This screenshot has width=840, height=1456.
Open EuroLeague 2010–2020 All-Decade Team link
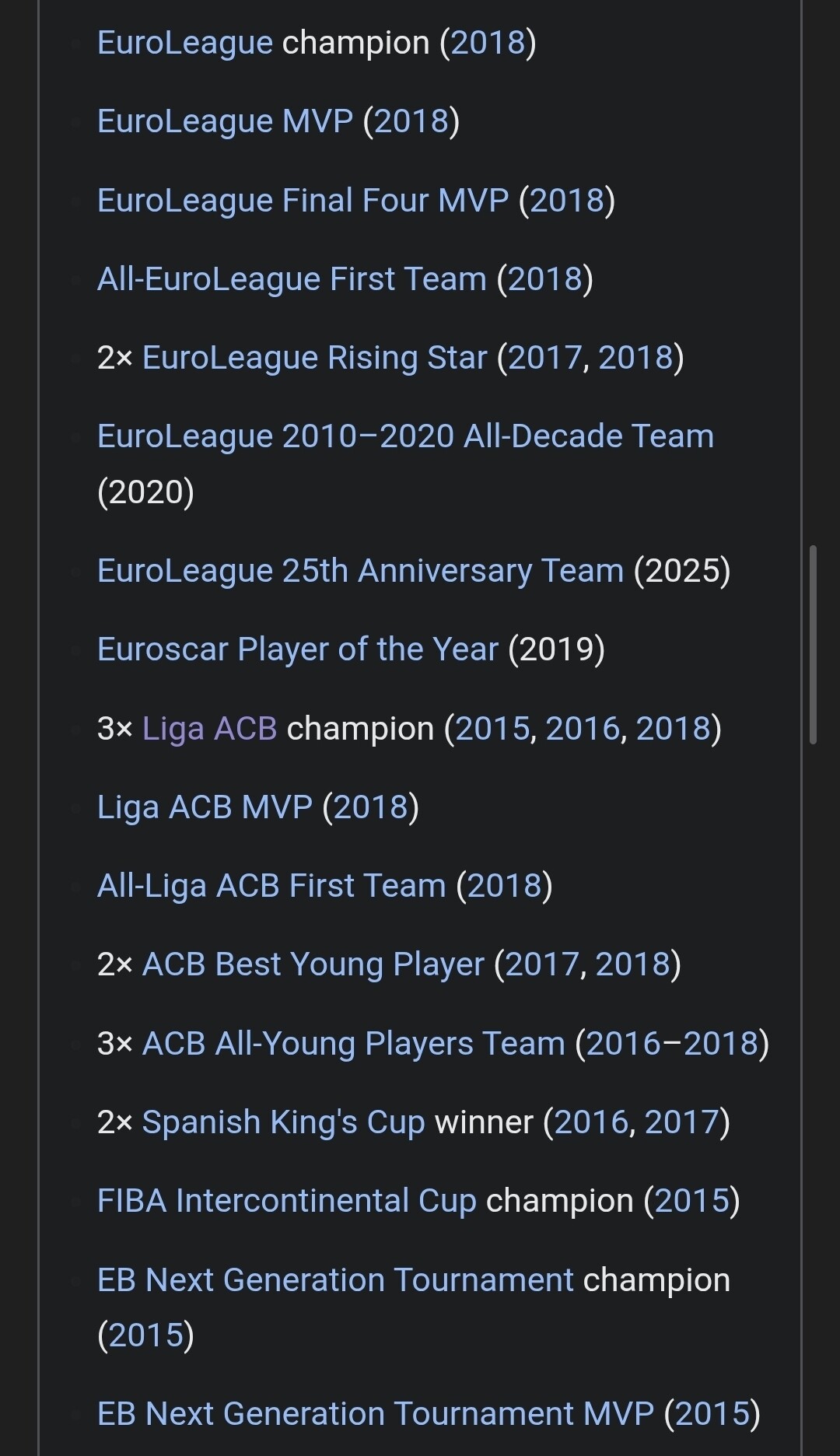(405, 436)
